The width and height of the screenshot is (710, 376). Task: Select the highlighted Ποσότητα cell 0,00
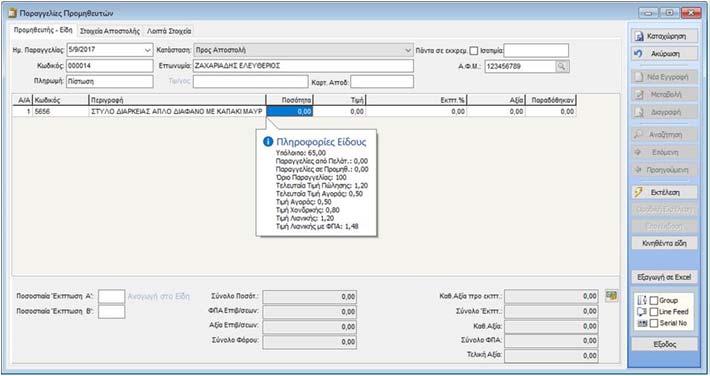pyautogui.click(x=290, y=111)
